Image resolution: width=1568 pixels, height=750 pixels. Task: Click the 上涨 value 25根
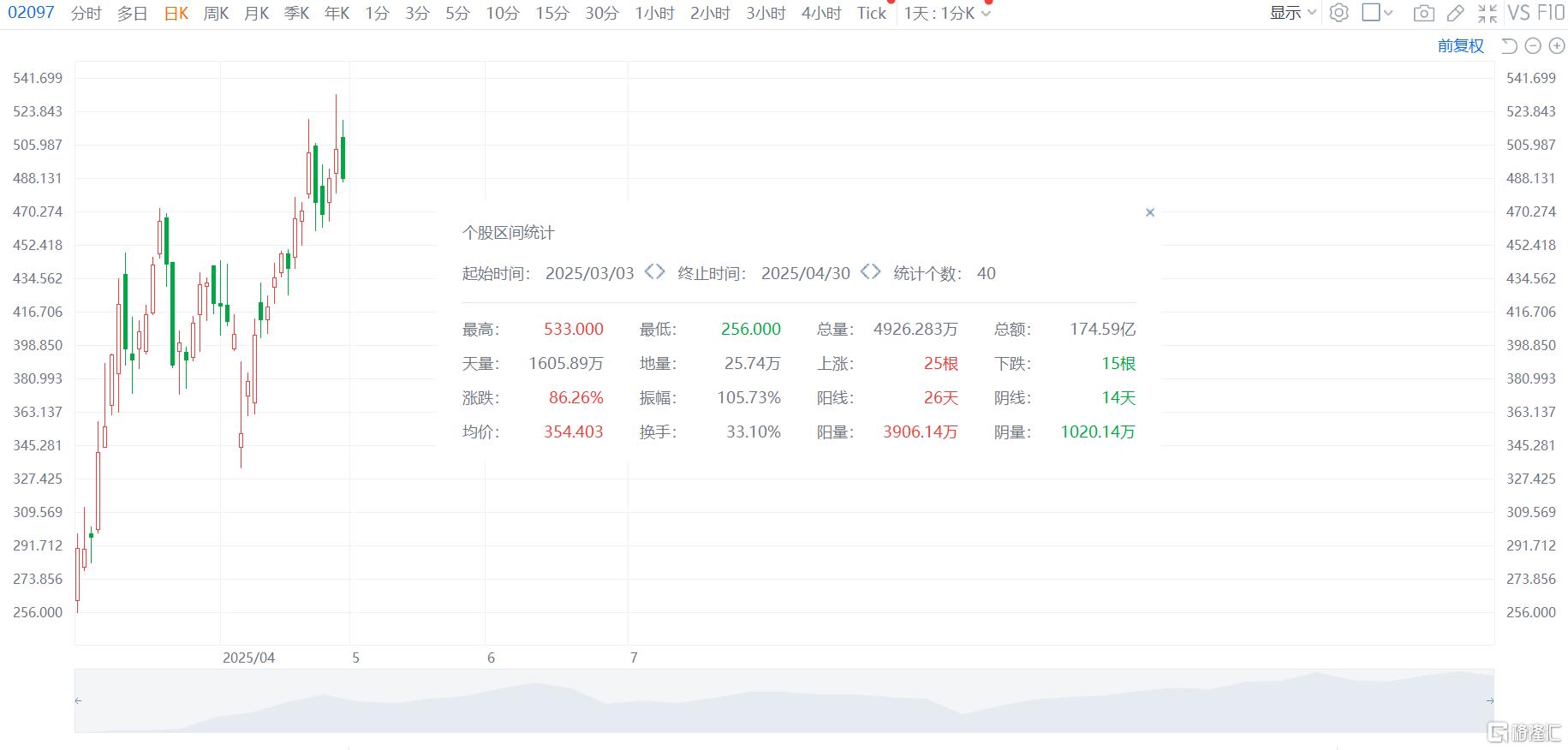[x=941, y=363]
